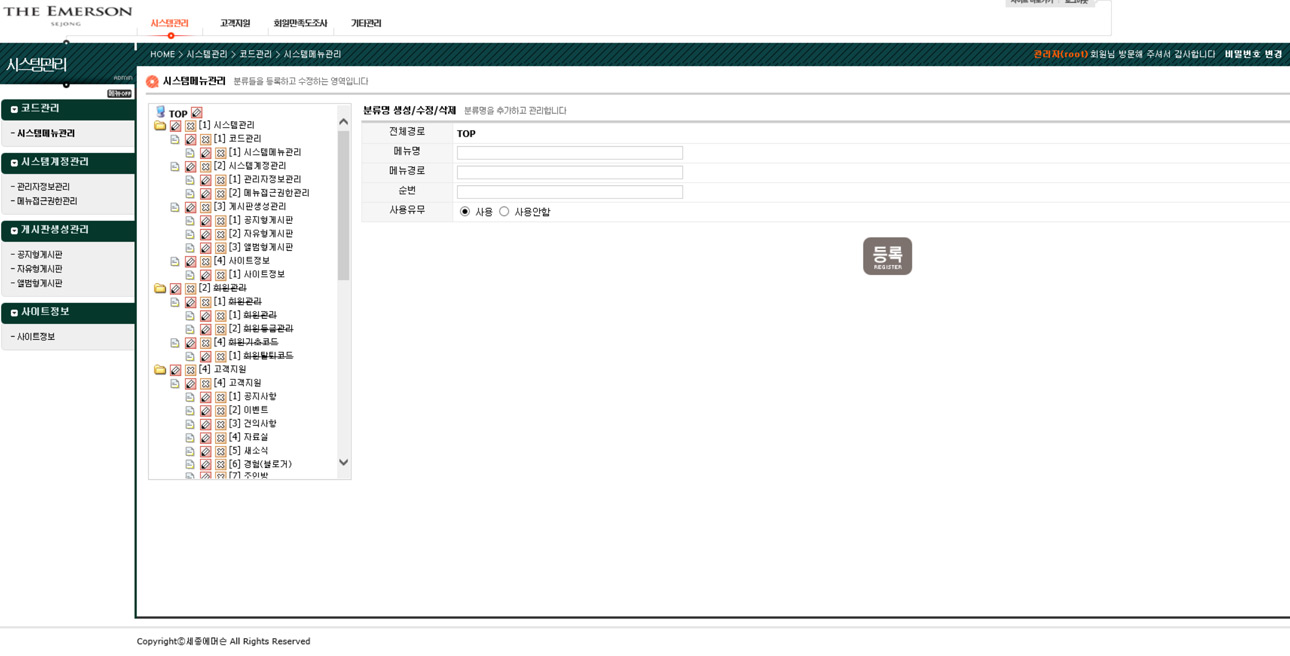The width and height of the screenshot is (1290, 656).
Task: Click delete icon beside [1] 공지사항
Action: (x=220, y=398)
